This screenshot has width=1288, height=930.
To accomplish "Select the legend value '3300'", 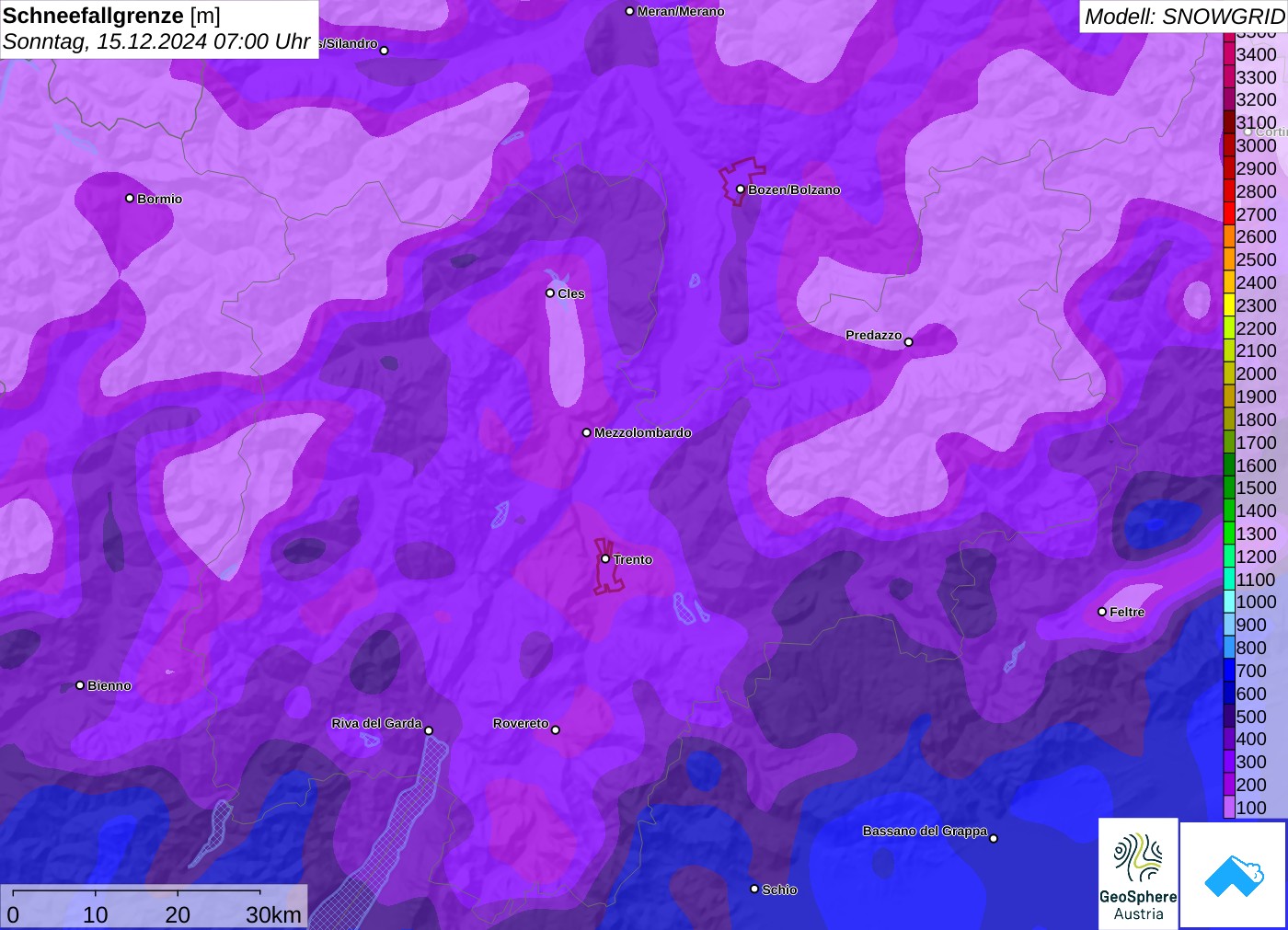I will [1257, 77].
